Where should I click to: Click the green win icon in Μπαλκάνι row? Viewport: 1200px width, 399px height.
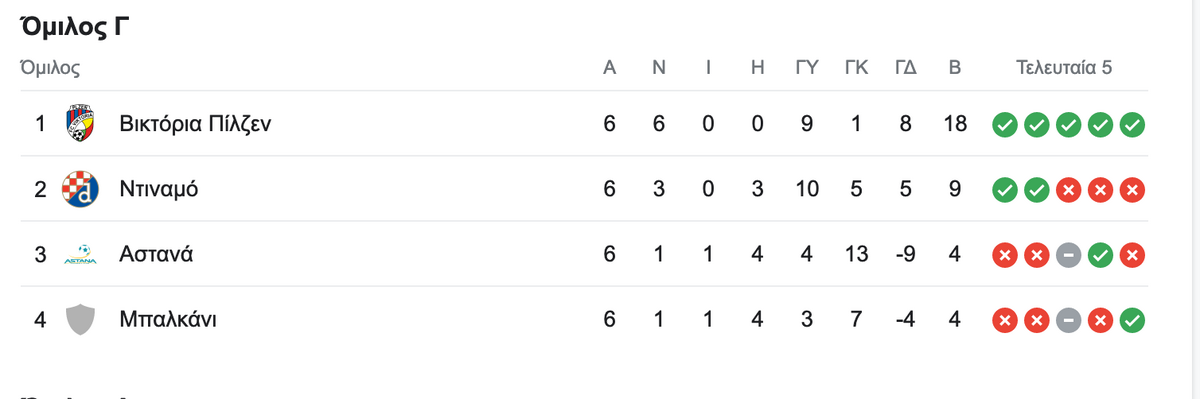[x=1132, y=320]
